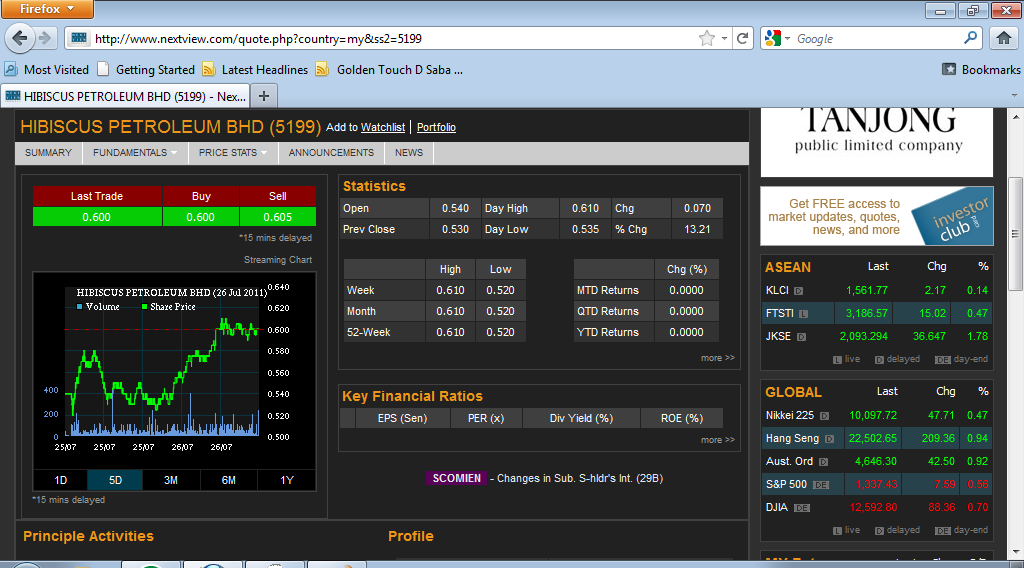
Task: Open the Aust. Ord index row
Action: tap(876, 461)
